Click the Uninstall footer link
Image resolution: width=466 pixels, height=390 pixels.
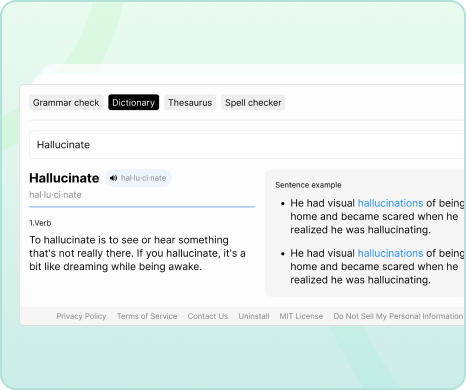click(254, 316)
